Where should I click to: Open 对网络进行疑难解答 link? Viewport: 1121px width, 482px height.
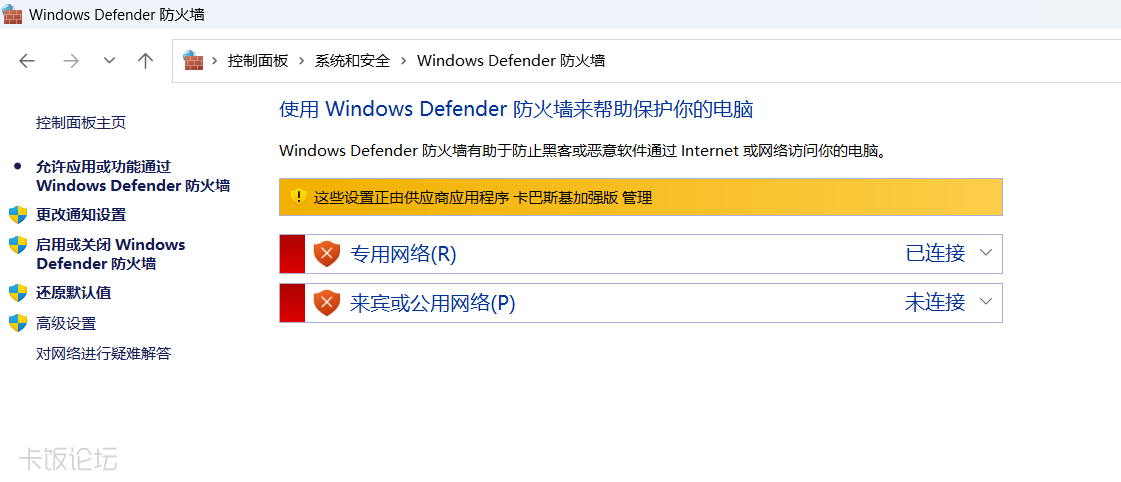pyautogui.click(x=104, y=353)
